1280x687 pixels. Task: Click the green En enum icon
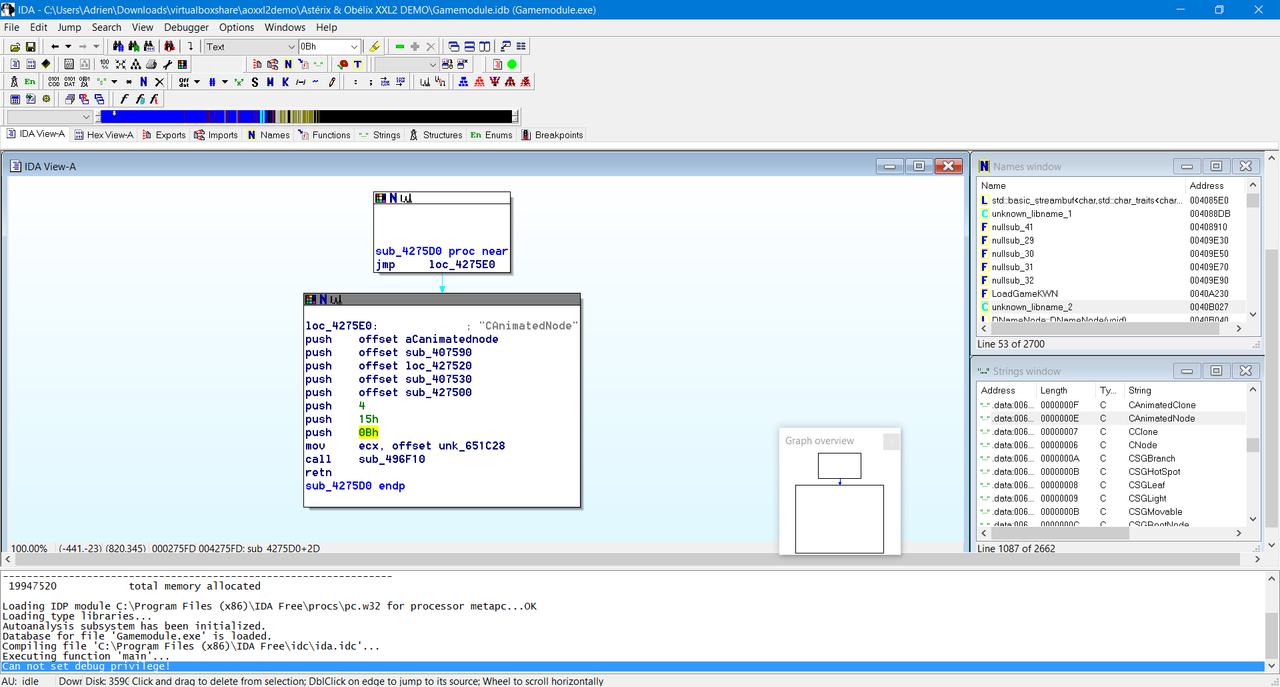point(30,82)
